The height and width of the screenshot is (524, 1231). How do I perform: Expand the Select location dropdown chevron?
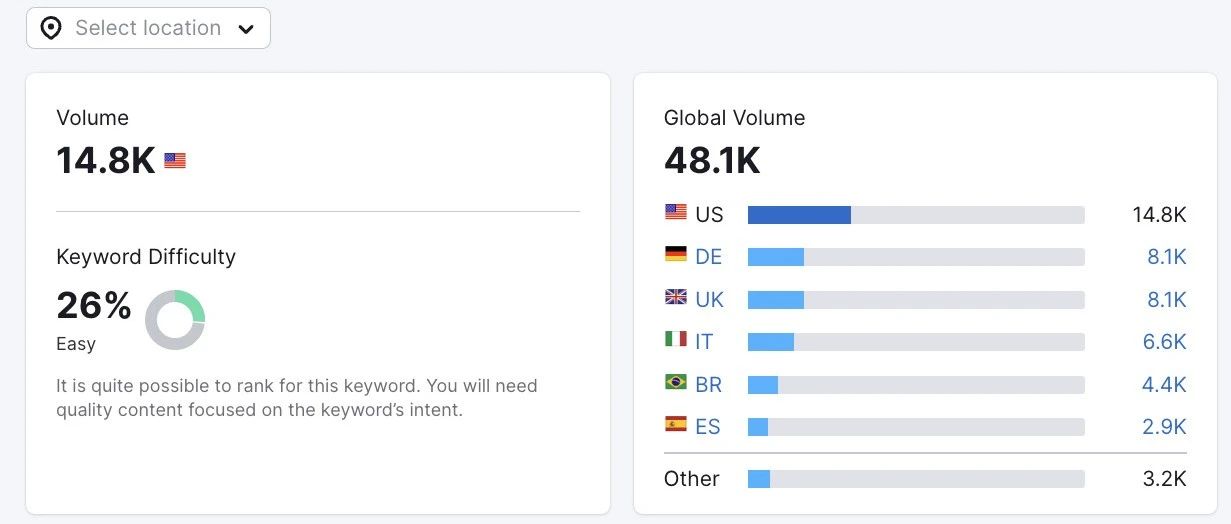tap(246, 29)
